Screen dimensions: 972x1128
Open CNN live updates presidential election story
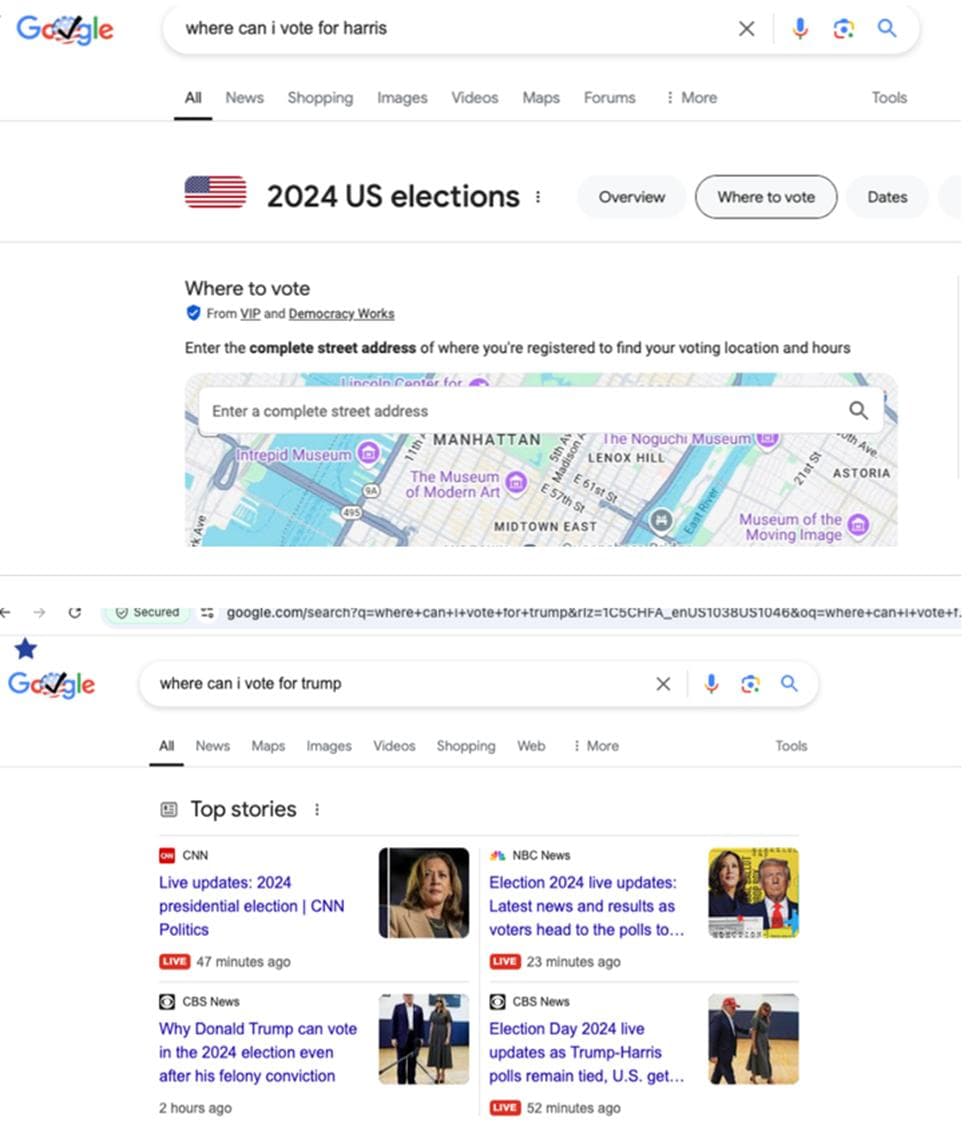[251, 905]
